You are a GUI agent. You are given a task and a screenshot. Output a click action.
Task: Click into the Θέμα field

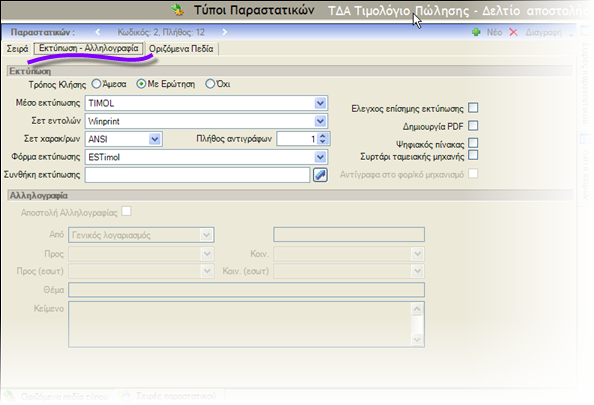click(246, 290)
